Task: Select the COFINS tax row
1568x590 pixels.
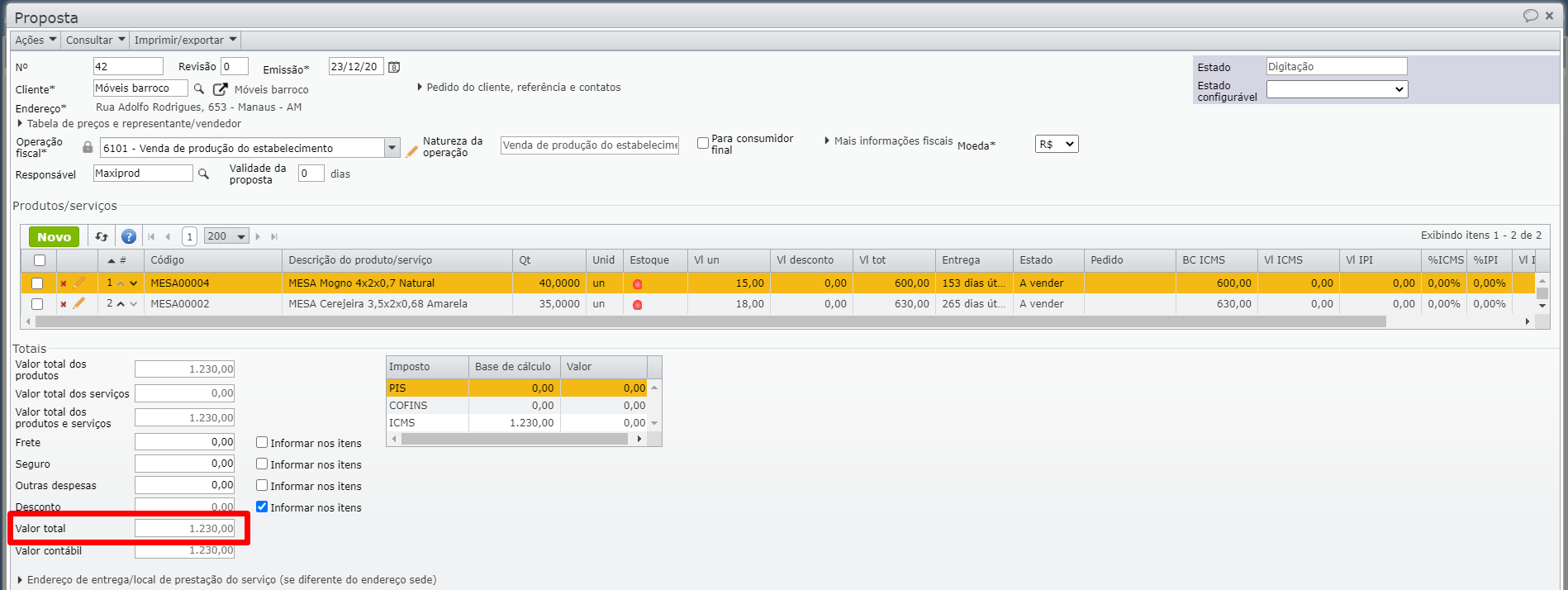Action: point(516,405)
